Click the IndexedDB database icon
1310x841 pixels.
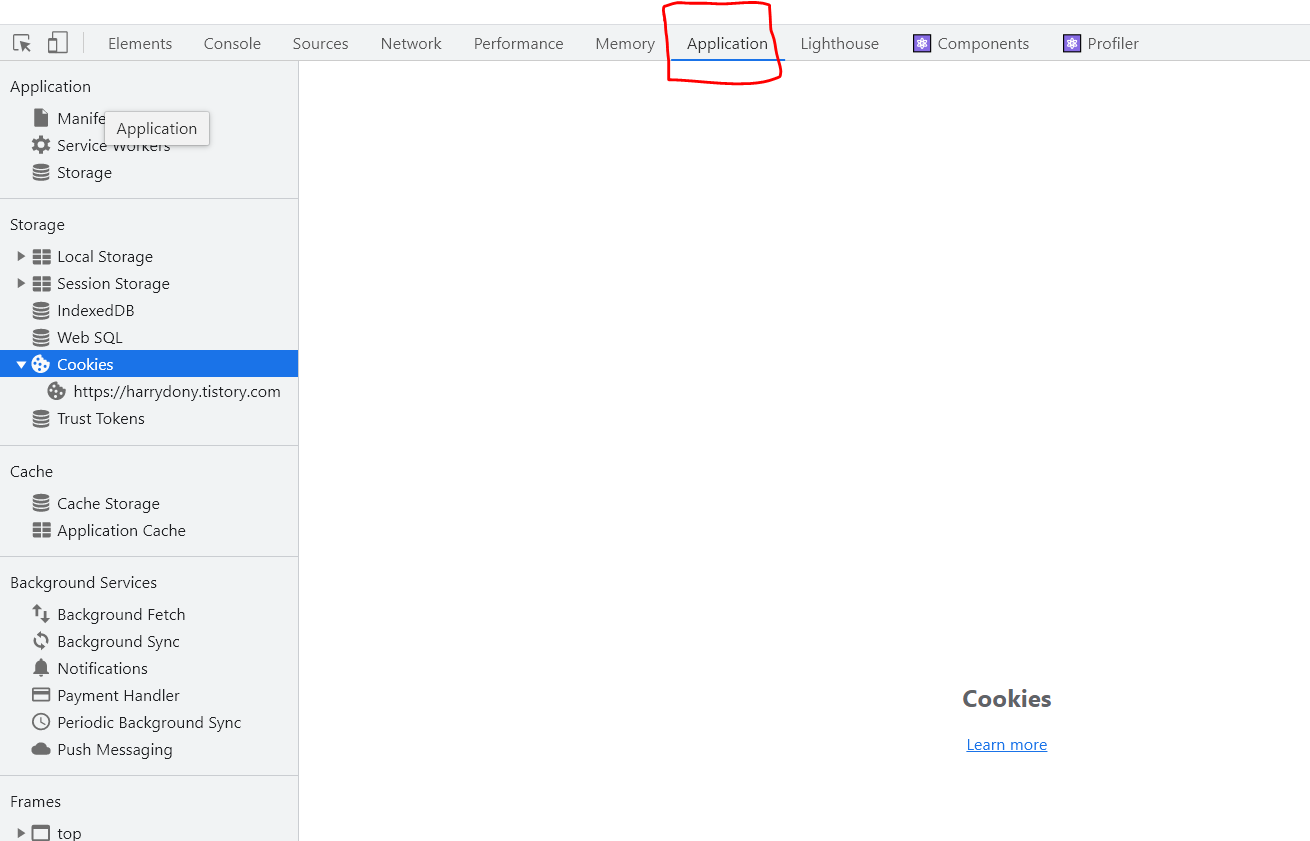tap(41, 310)
